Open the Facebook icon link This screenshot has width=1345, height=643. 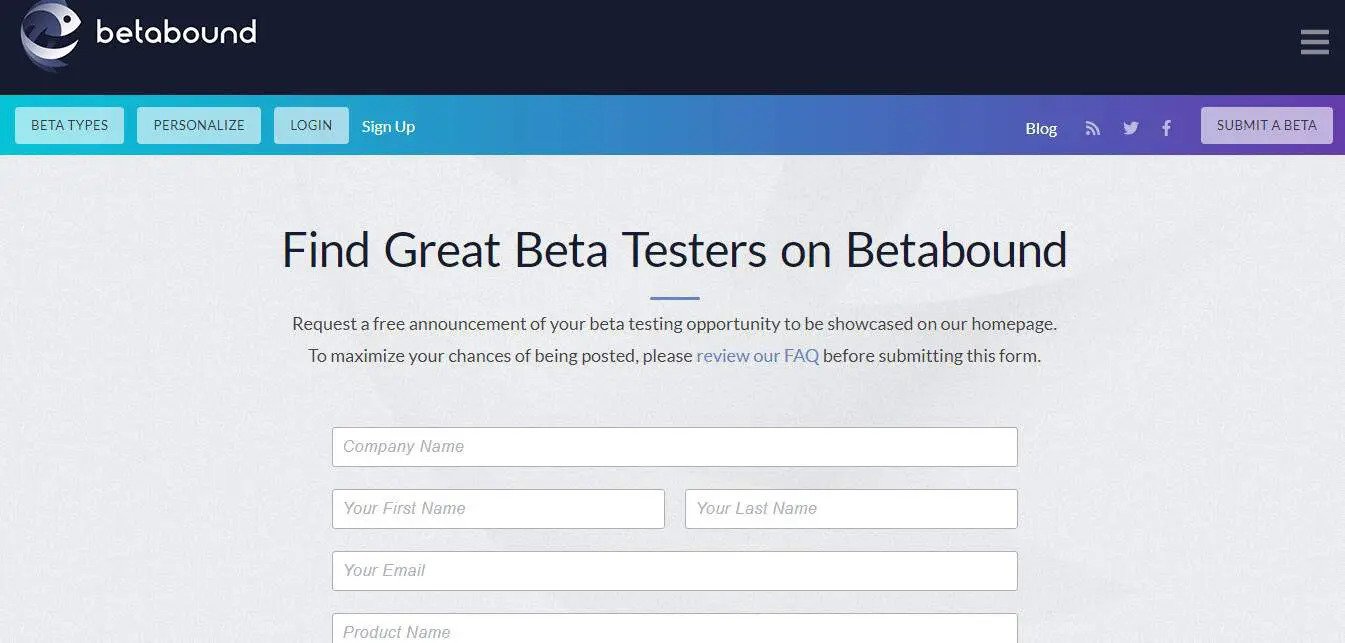(x=1166, y=128)
